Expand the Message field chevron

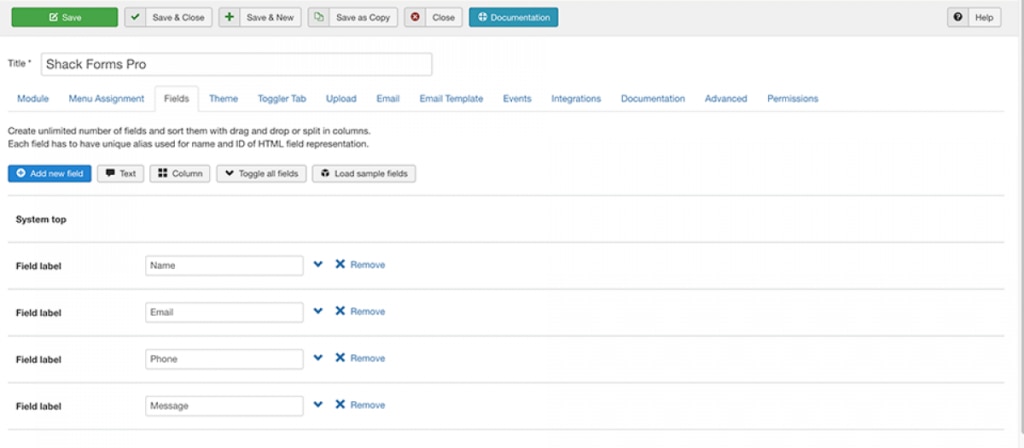tap(318, 404)
